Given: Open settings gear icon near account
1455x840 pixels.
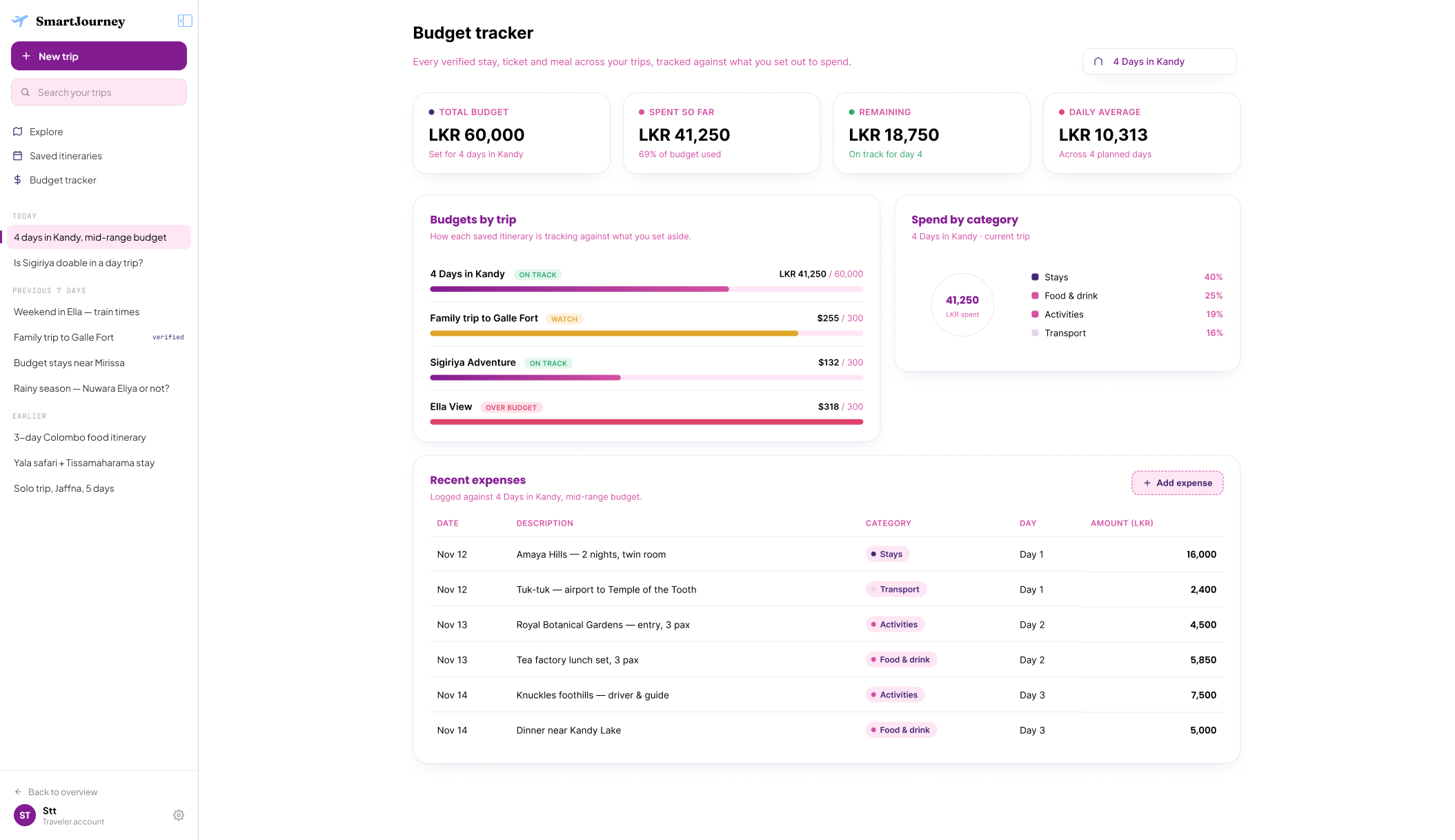Looking at the screenshot, I should pos(179,815).
